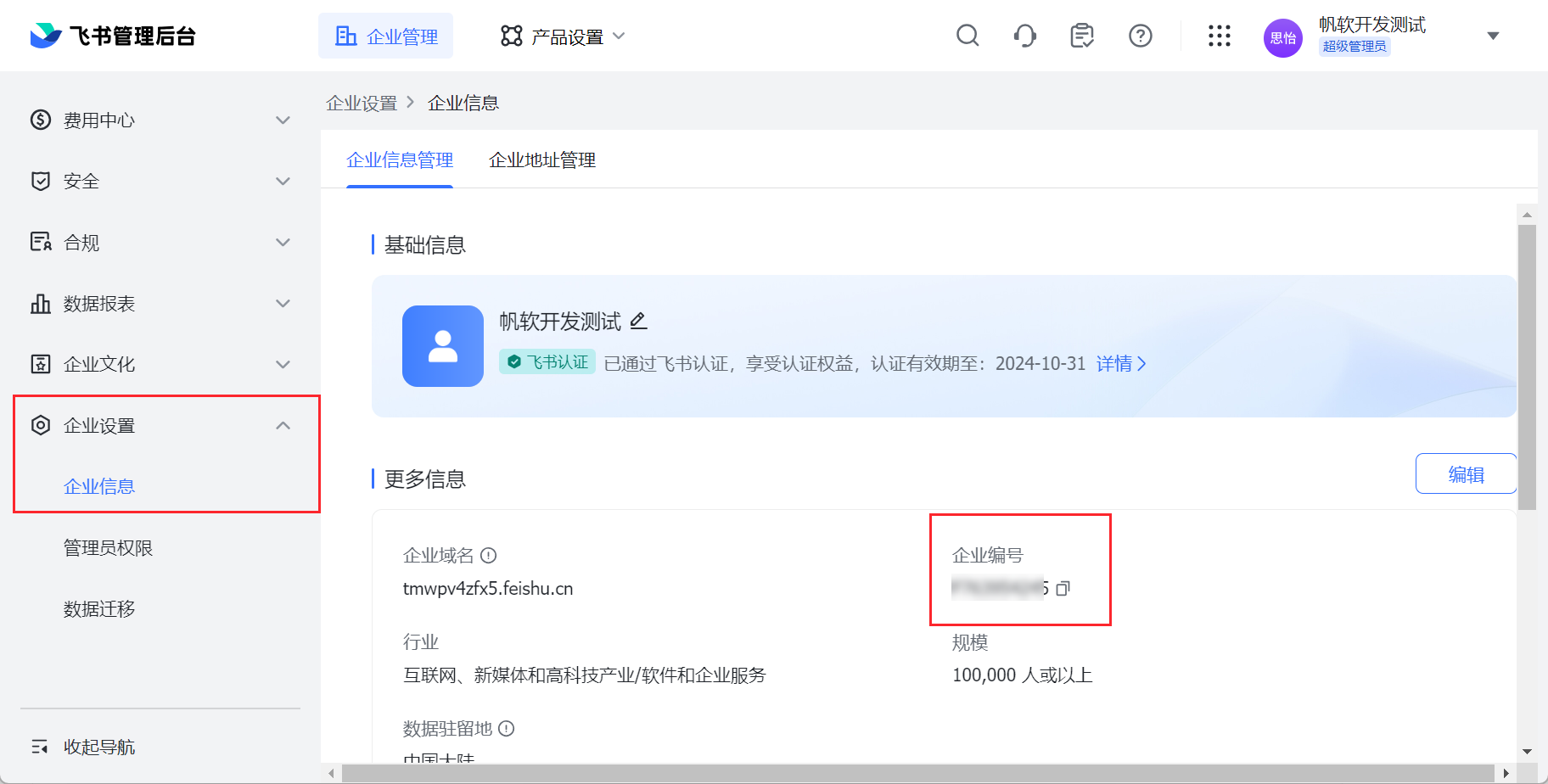Click the 飞书认证 badge
Viewport: 1548px width, 784px height.
pos(547,362)
